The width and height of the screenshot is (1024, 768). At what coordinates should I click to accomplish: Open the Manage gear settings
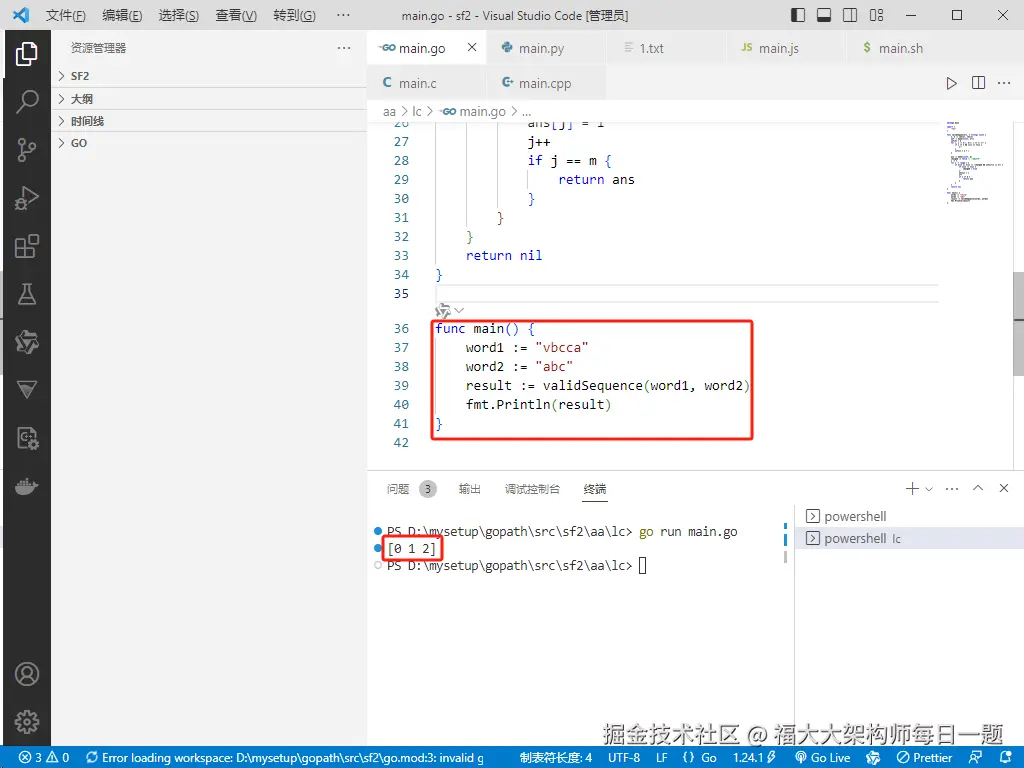(27, 722)
